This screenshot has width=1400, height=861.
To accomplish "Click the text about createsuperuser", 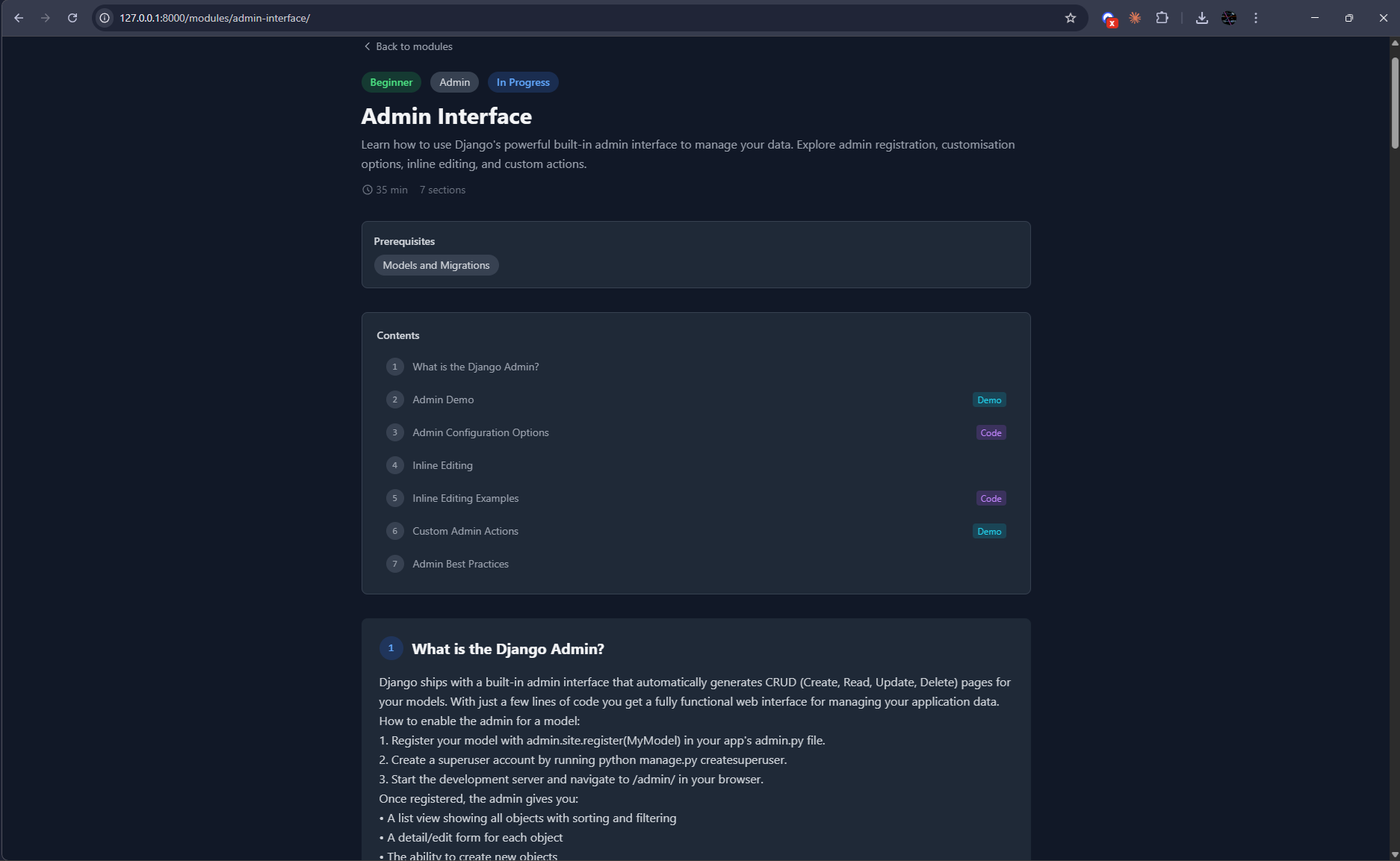I will [583, 759].
